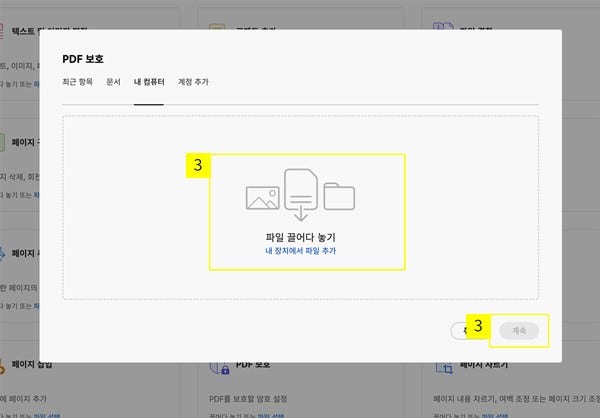Click the 페이지 자르기 card heading in the background page
Viewport: 600px width, 418px height.
point(484,364)
